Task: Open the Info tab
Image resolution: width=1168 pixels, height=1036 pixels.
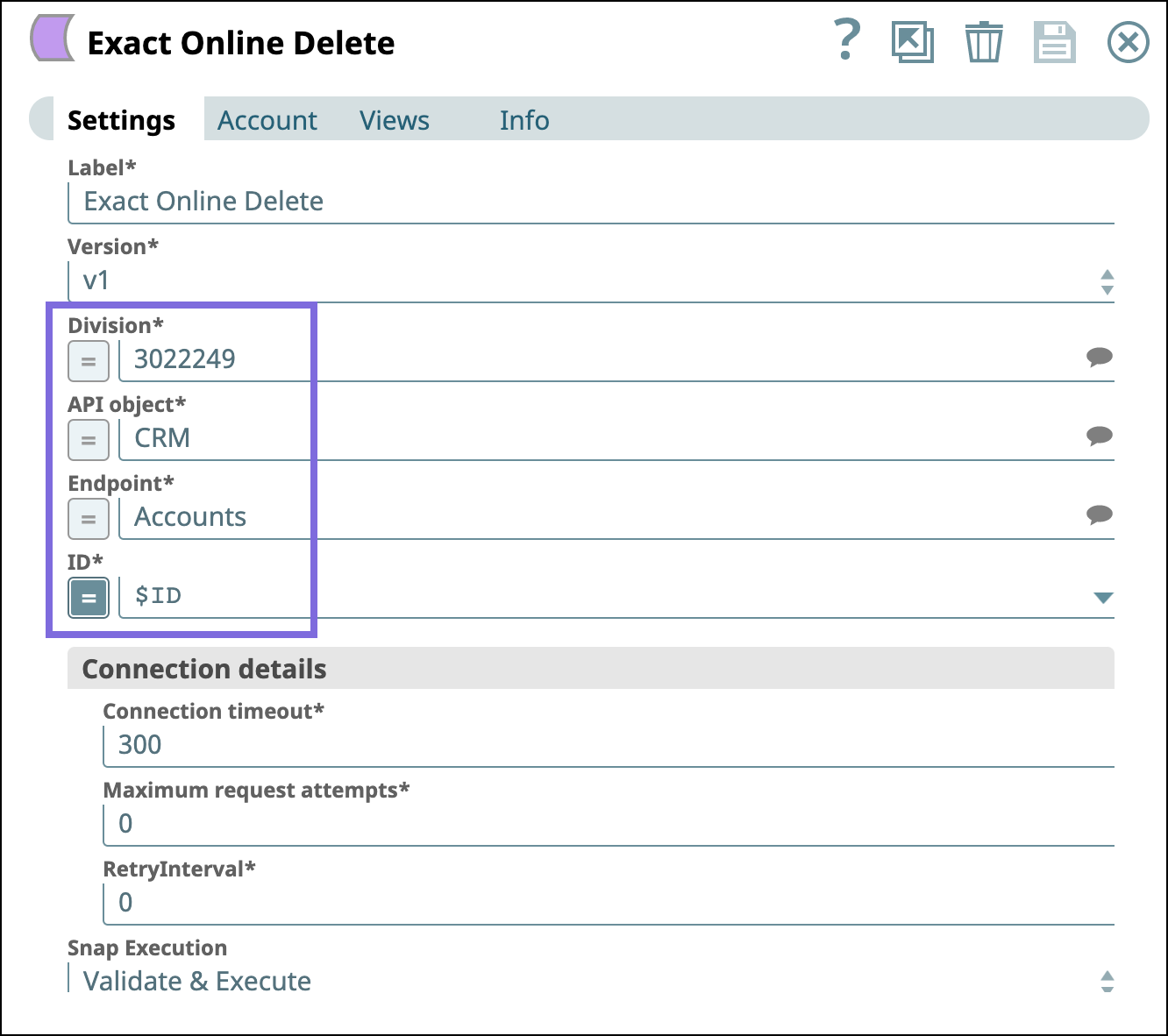Action: click(524, 120)
